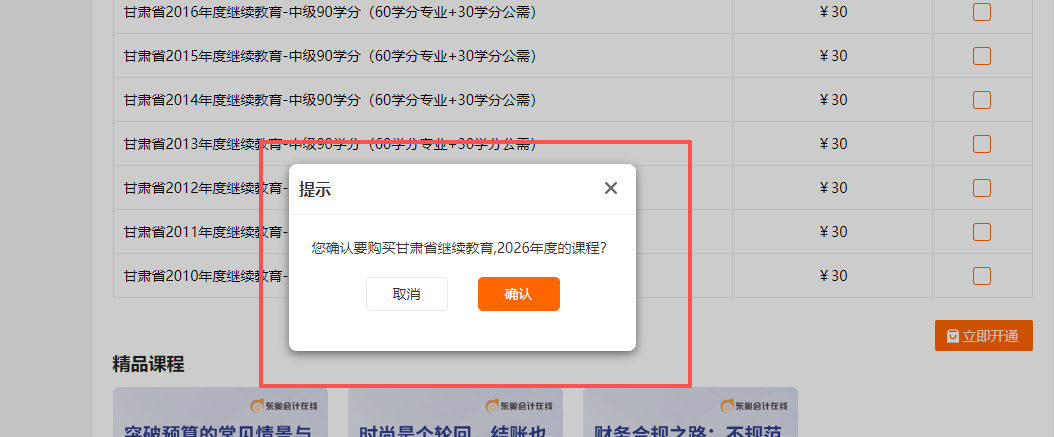1054x437 pixels.
Task: Click the 甘肃省2010年度继续教育 course name
Action: 205,276
